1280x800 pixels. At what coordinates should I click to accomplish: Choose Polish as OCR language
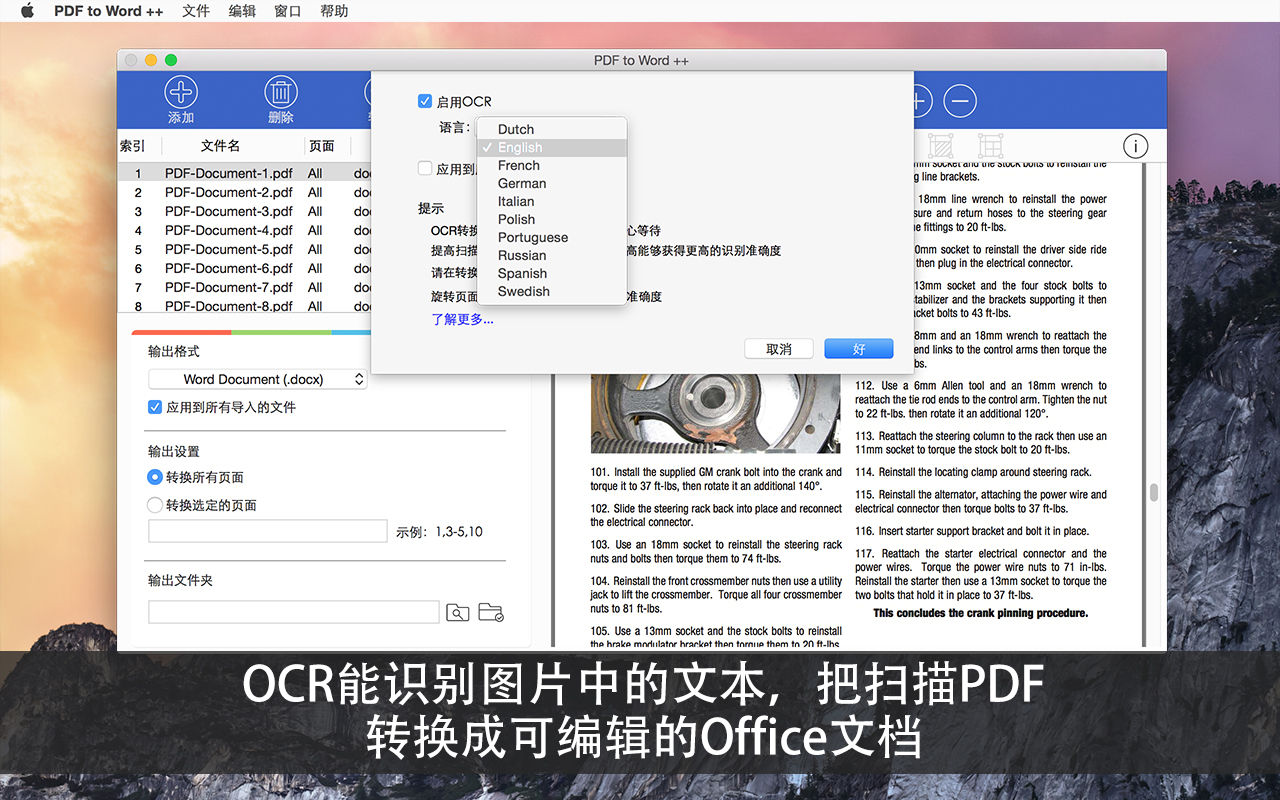(552, 219)
